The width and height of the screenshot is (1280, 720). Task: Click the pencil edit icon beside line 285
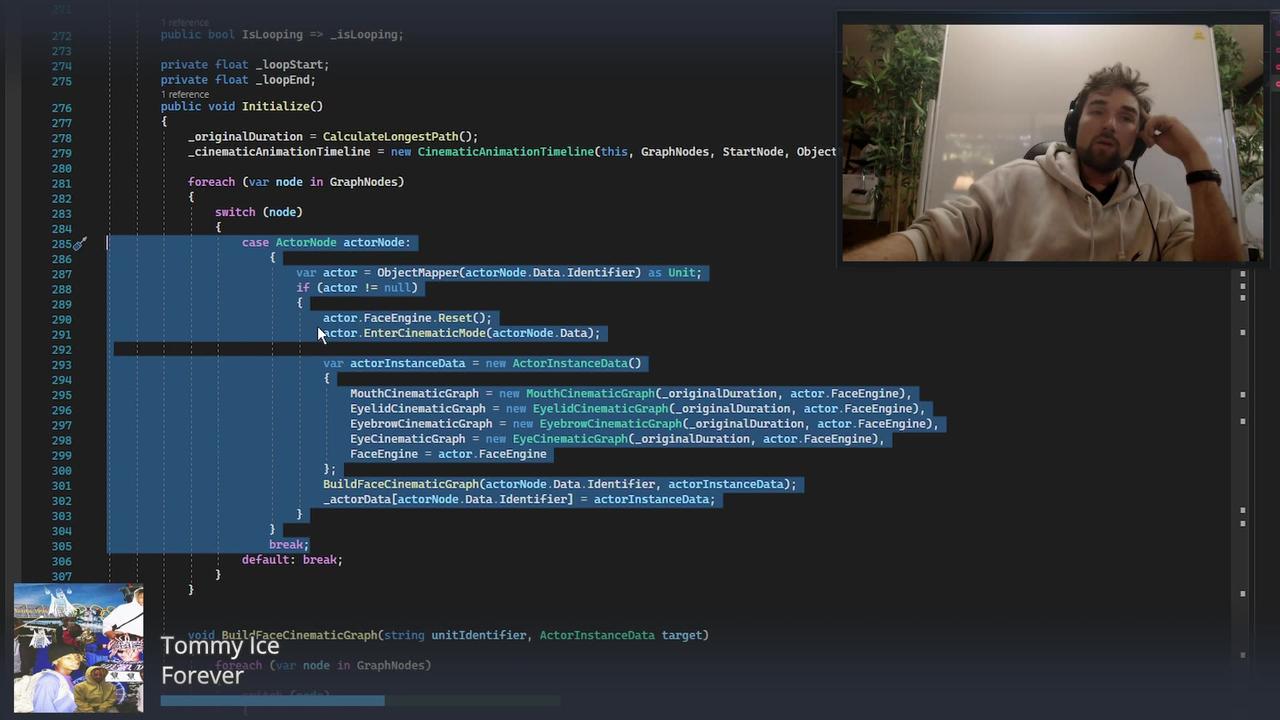pyautogui.click(x=80, y=243)
